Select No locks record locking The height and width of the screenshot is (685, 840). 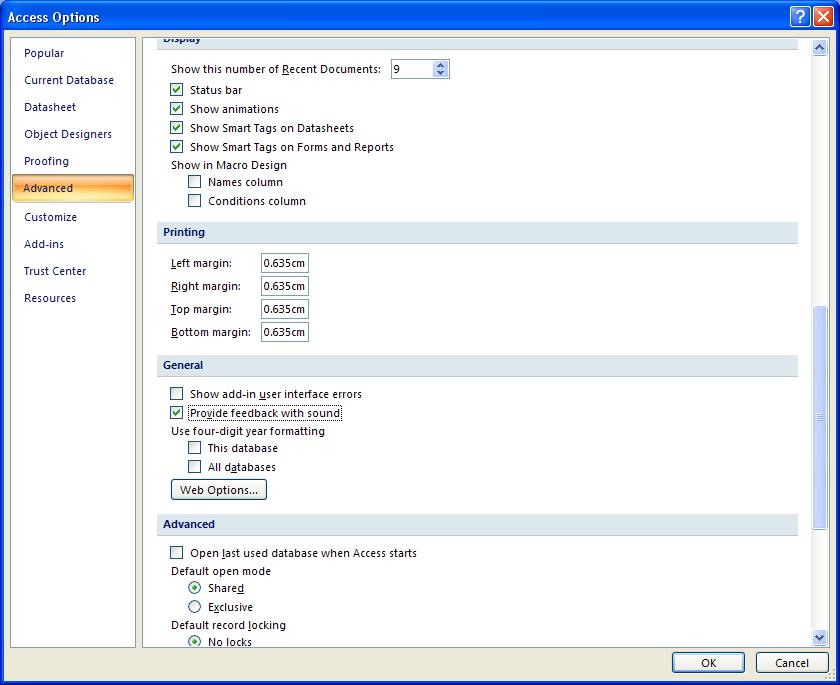click(x=194, y=641)
